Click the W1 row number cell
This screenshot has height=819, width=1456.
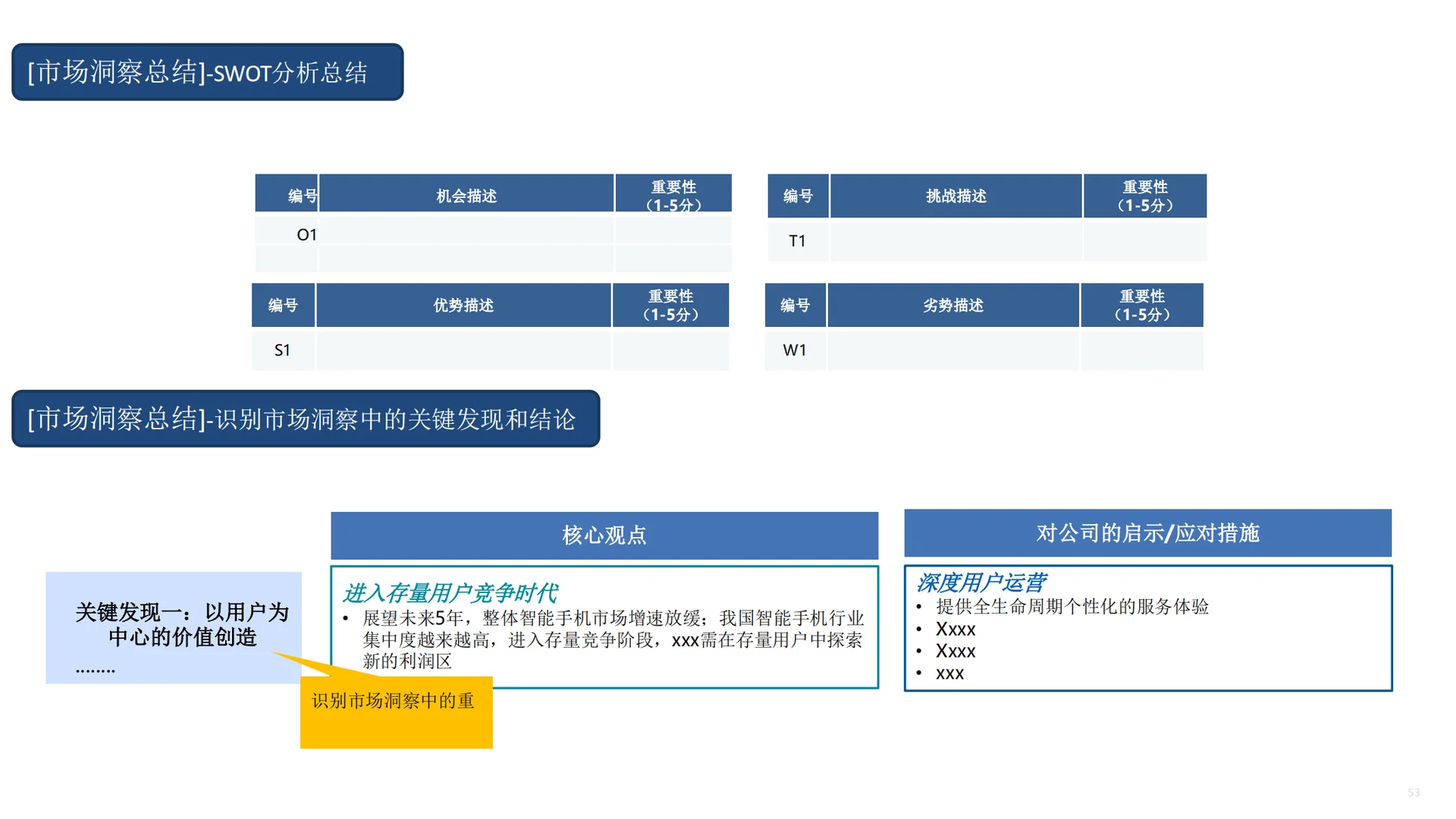point(795,350)
